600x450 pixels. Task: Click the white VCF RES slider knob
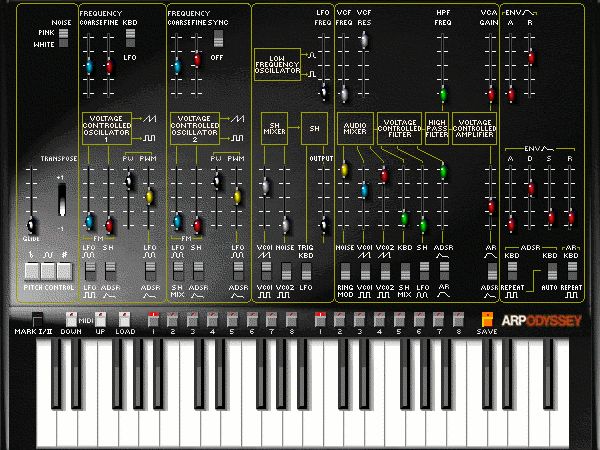point(363,41)
